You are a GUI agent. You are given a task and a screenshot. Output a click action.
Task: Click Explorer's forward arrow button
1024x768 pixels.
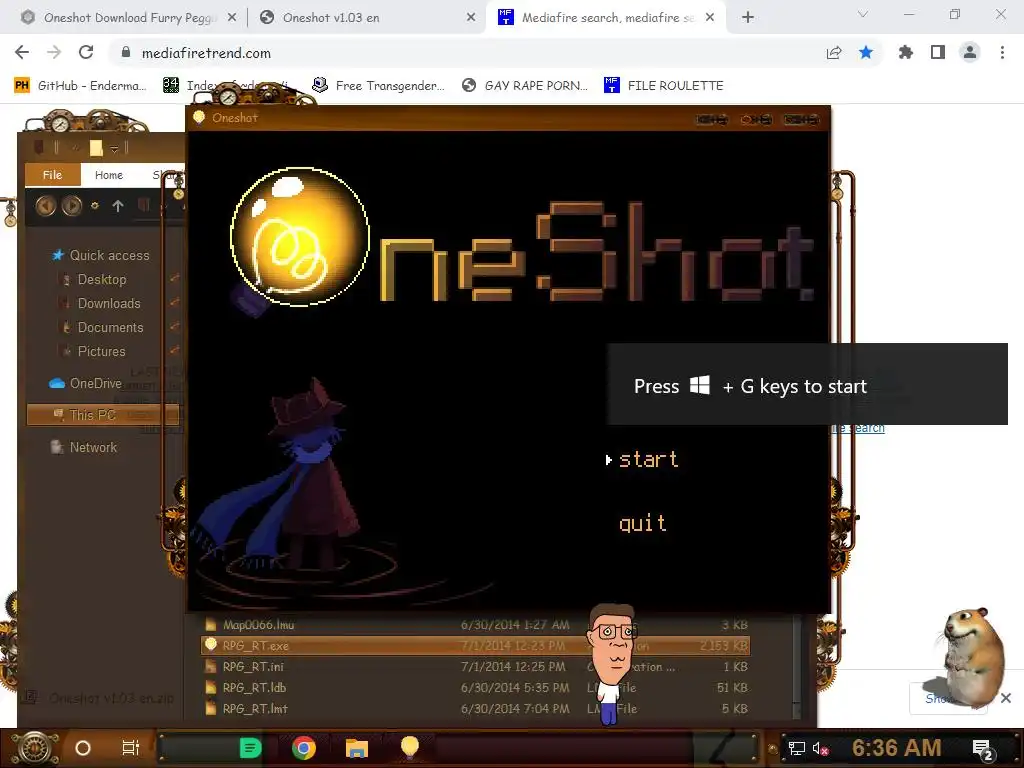(x=72, y=206)
